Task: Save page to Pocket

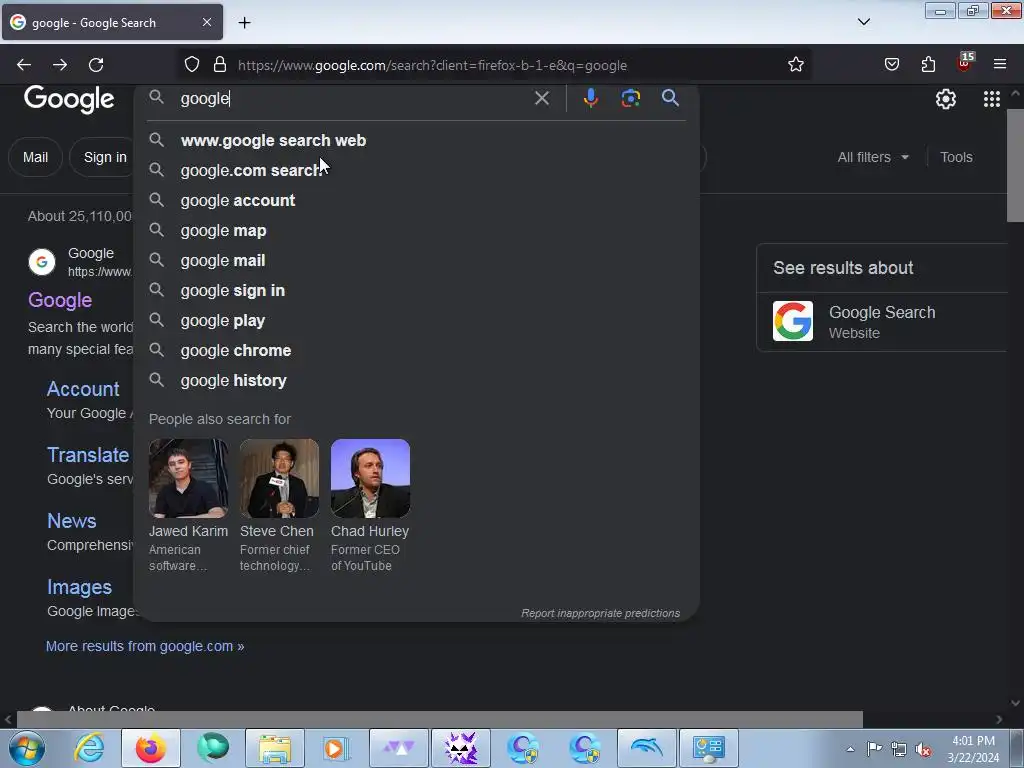Action: [x=891, y=65]
